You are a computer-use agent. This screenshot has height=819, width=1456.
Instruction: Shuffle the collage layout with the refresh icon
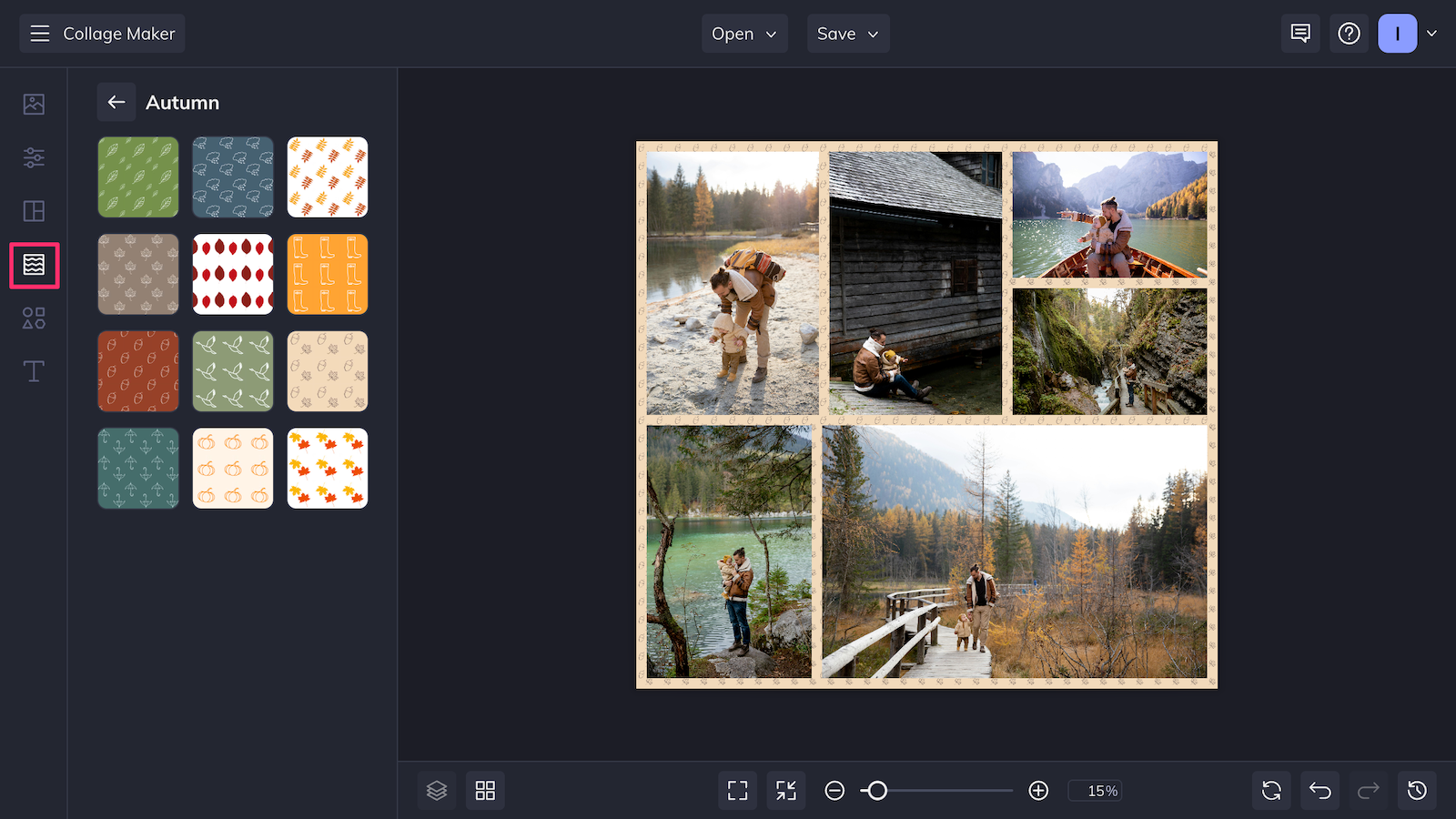point(1271,790)
